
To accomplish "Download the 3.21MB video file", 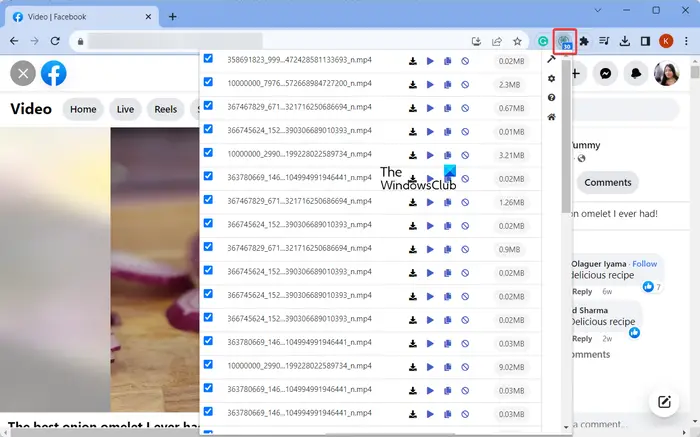I will (x=412, y=155).
